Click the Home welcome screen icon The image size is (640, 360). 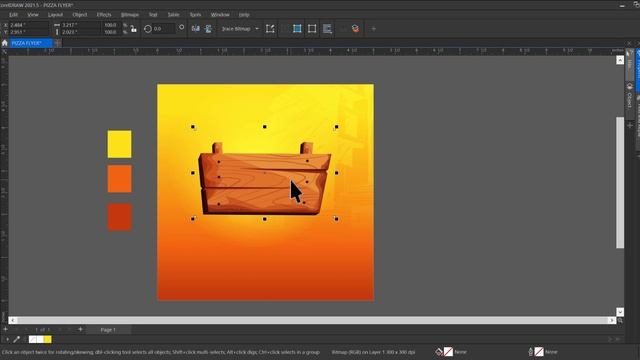[4, 43]
